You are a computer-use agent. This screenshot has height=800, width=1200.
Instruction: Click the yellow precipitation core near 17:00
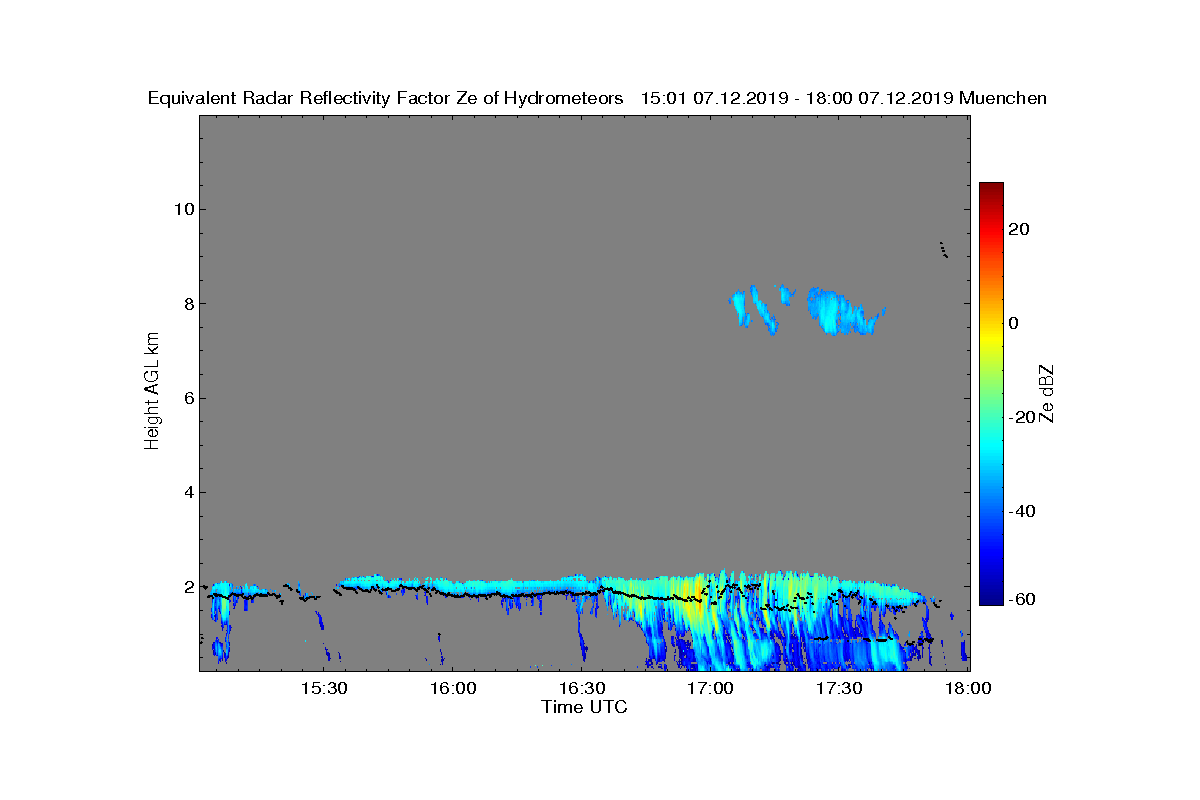click(693, 600)
